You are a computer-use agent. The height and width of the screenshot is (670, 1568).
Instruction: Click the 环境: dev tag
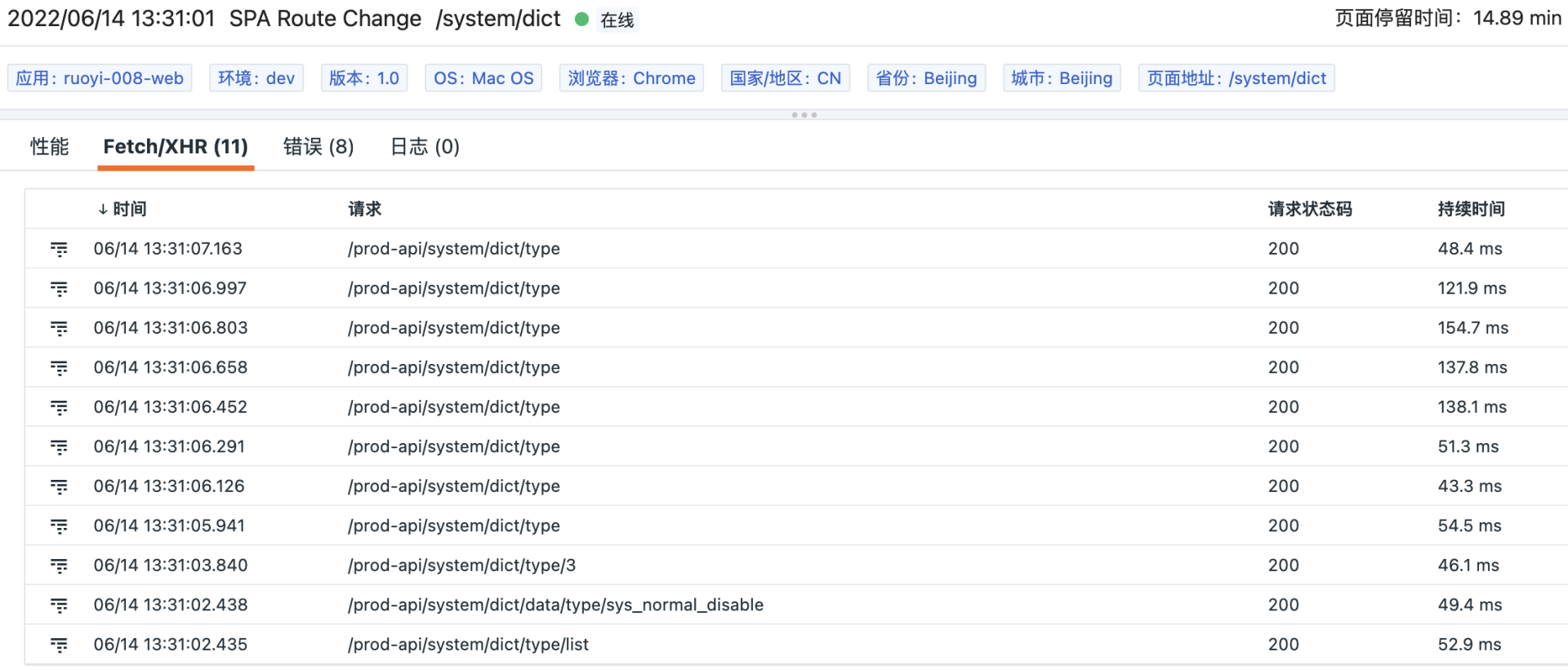[x=256, y=78]
